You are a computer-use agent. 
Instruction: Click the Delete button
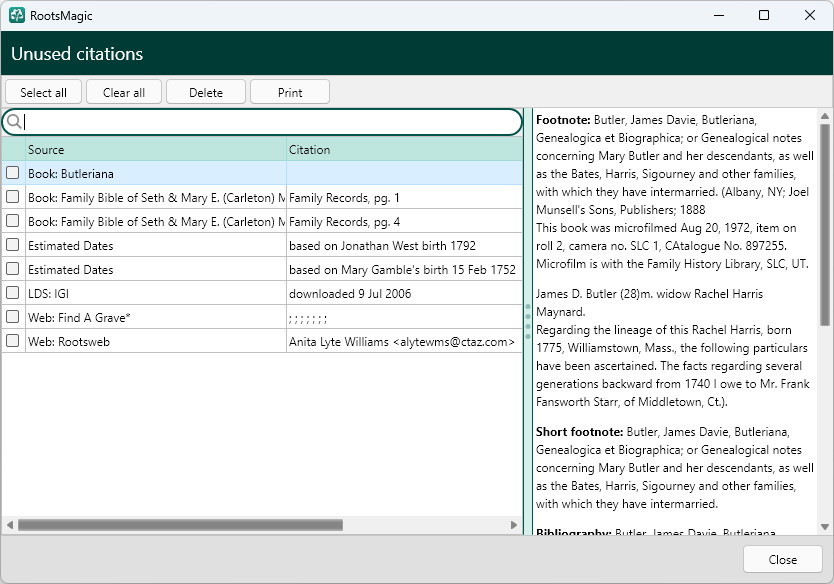206,92
